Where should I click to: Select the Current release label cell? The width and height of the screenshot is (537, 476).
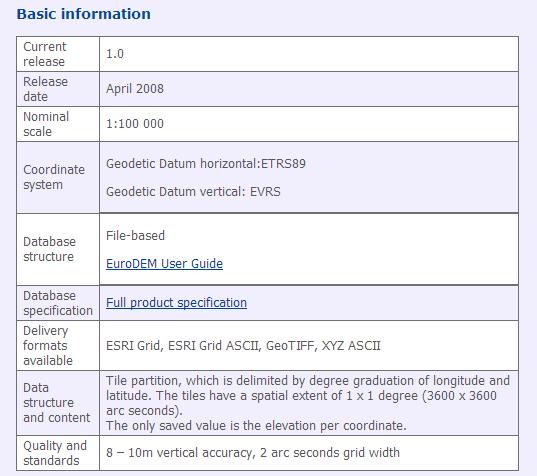[x=58, y=54]
